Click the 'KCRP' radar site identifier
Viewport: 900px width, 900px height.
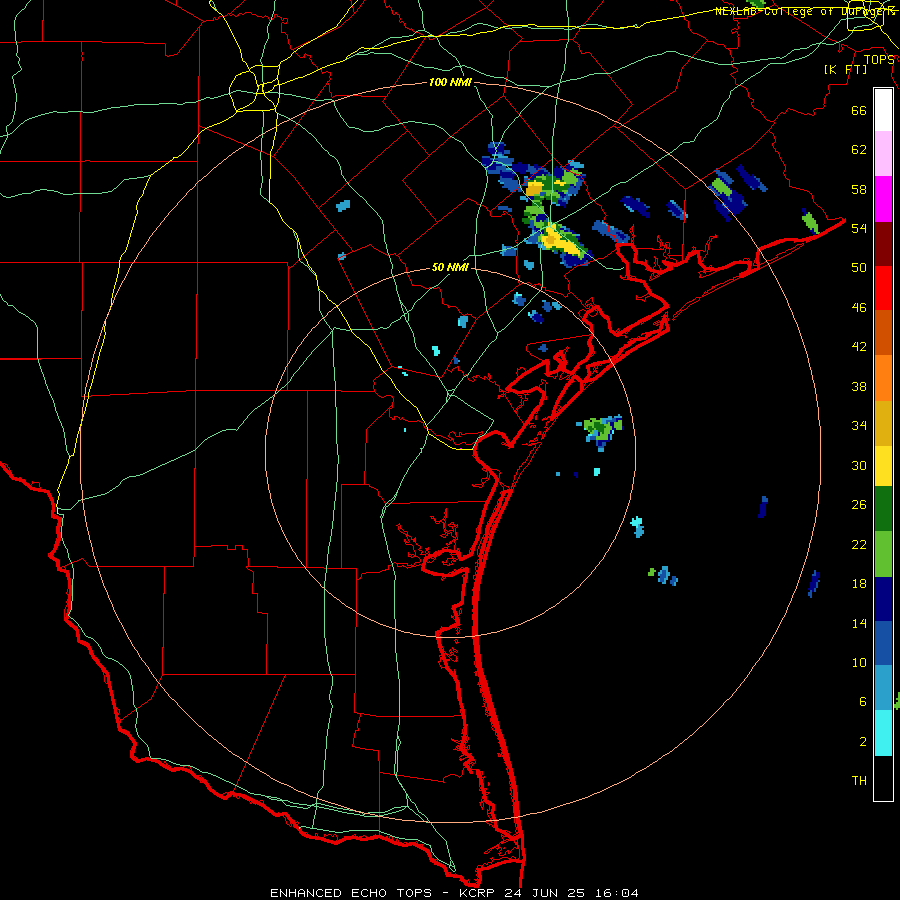click(x=479, y=893)
